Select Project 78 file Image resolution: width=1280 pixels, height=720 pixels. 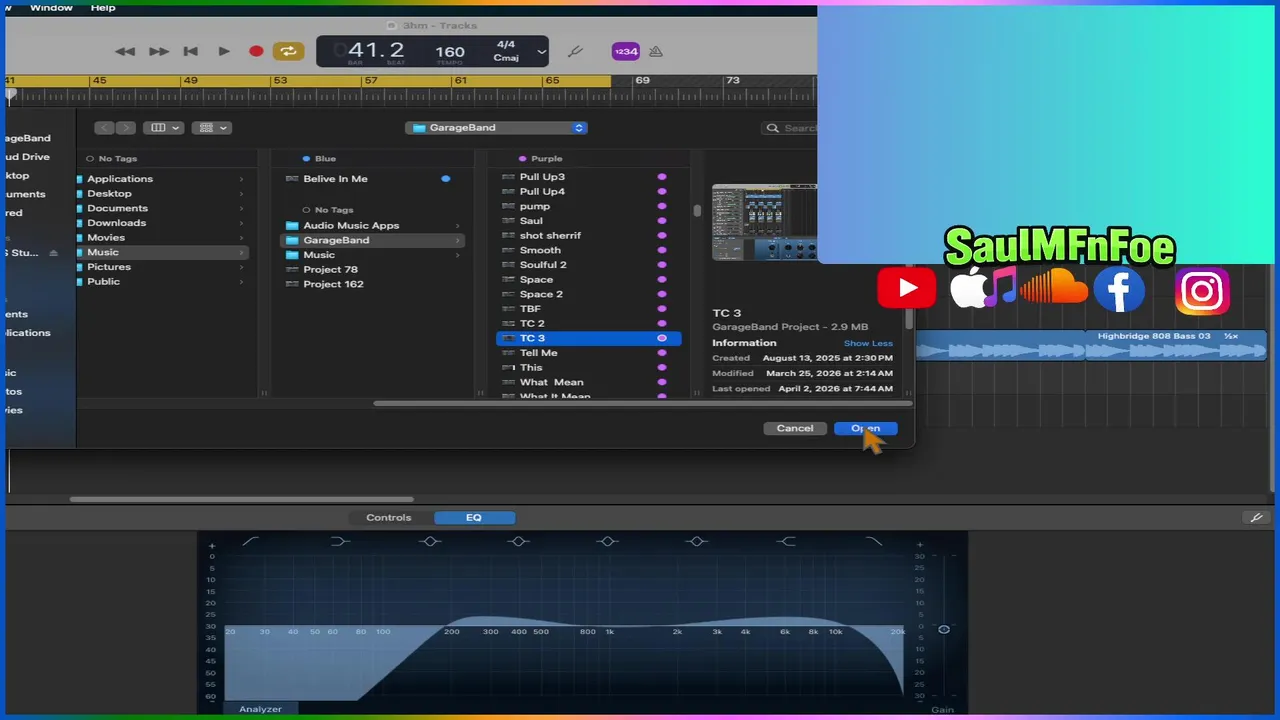pos(330,270)
